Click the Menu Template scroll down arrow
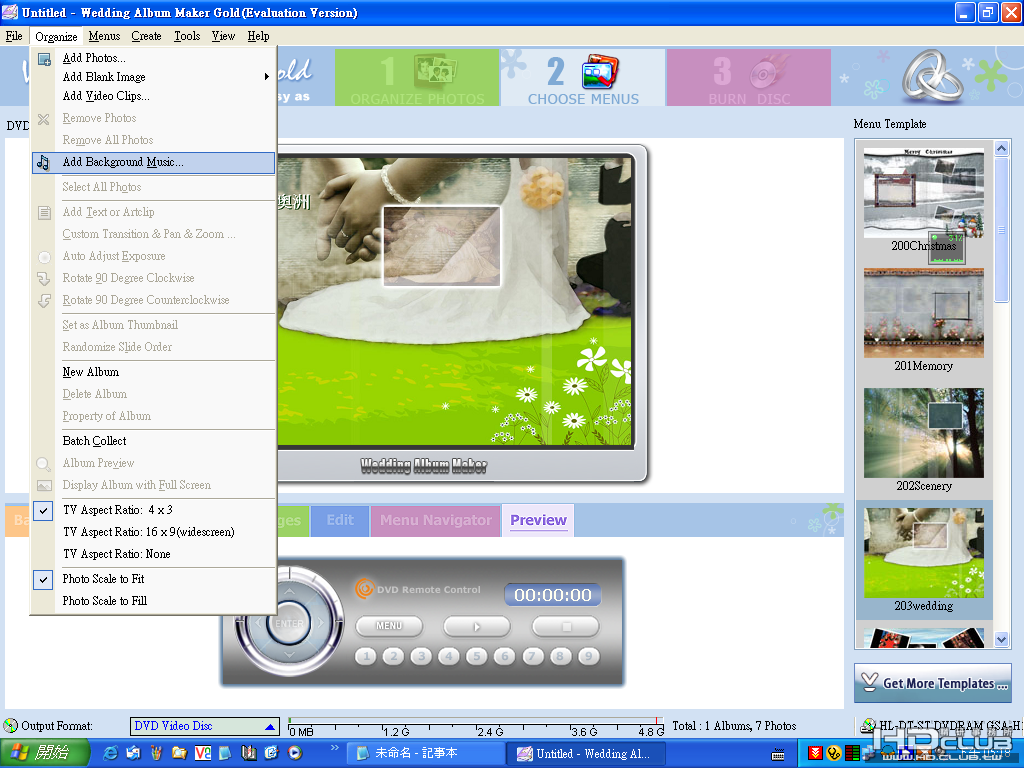This screenshot has width=1024, height=768. 1001,639
